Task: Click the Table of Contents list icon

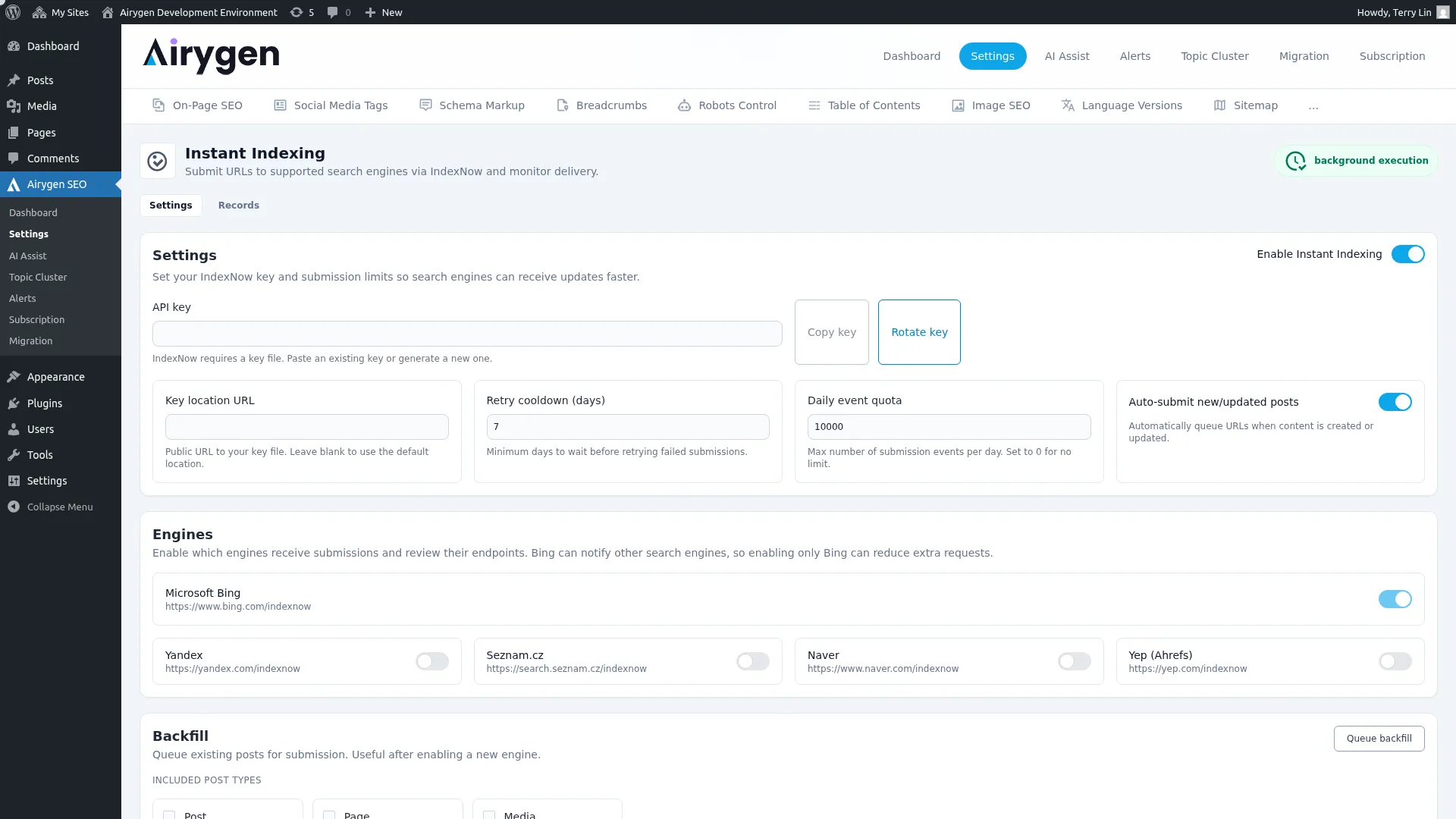Action: (x=814, y=105)
